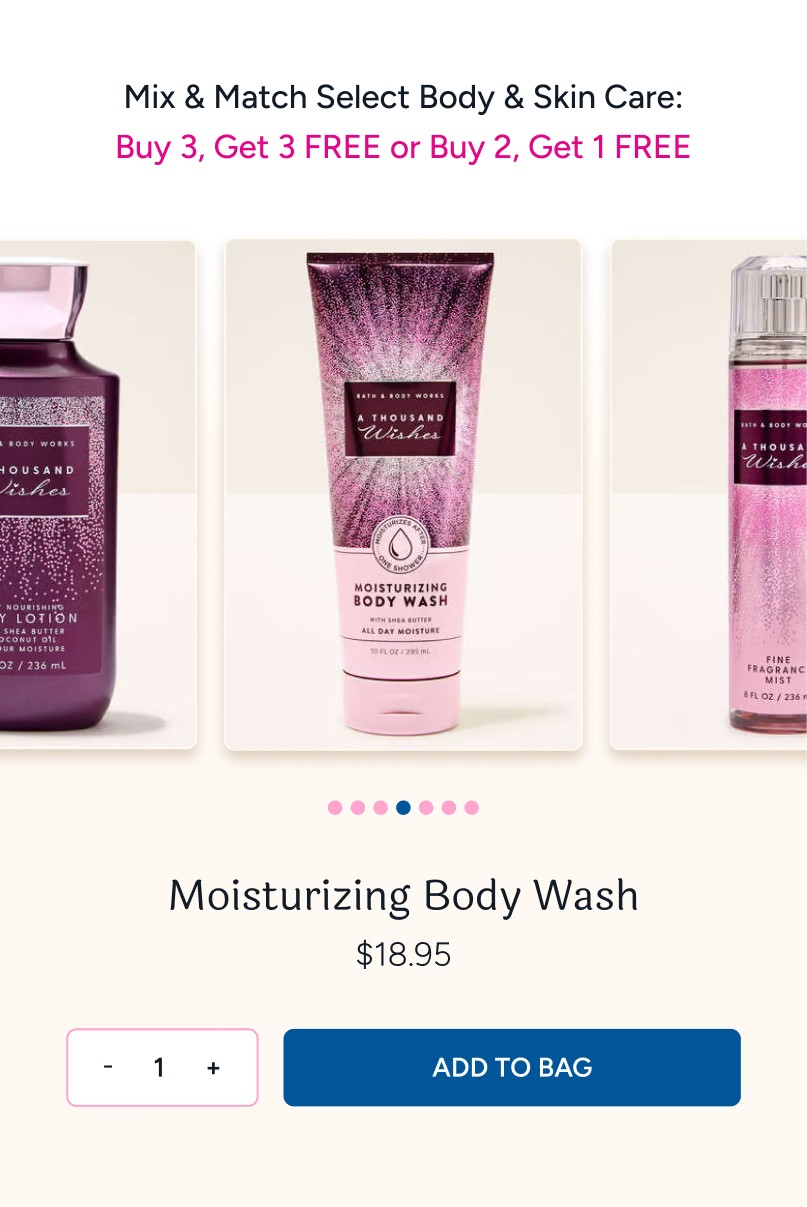This screenshot has height=1207, width=807.
Task: Decrease quantity with the minus button
Action: click(108, 1067)
